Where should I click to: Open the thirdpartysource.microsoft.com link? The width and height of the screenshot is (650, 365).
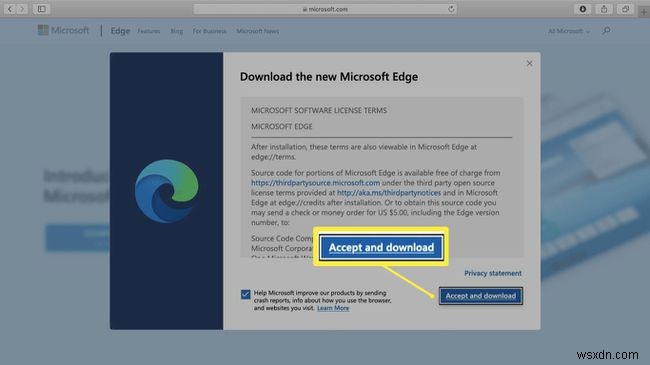coord(315,182)
